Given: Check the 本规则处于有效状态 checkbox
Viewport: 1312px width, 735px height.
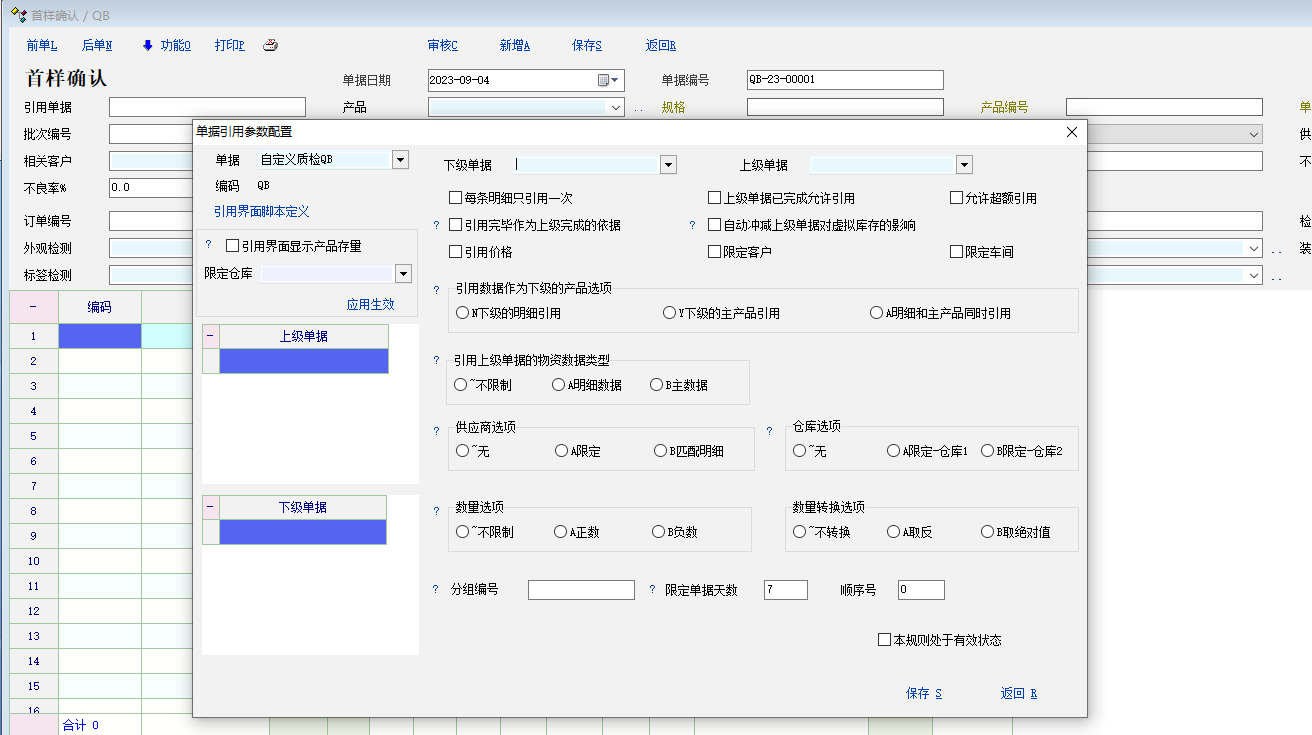Looking at the screenshot, I should 884,640.
